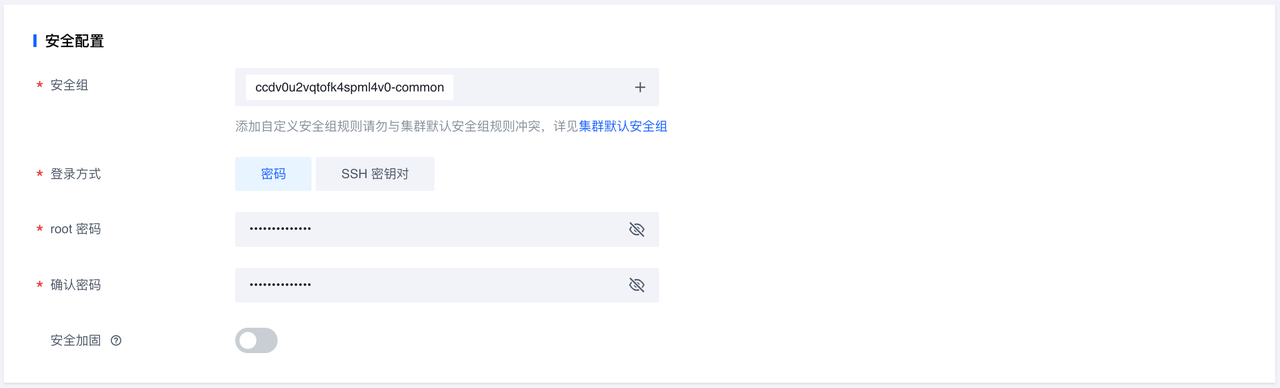Click the plus icon to add security group

tap(640, 87)
